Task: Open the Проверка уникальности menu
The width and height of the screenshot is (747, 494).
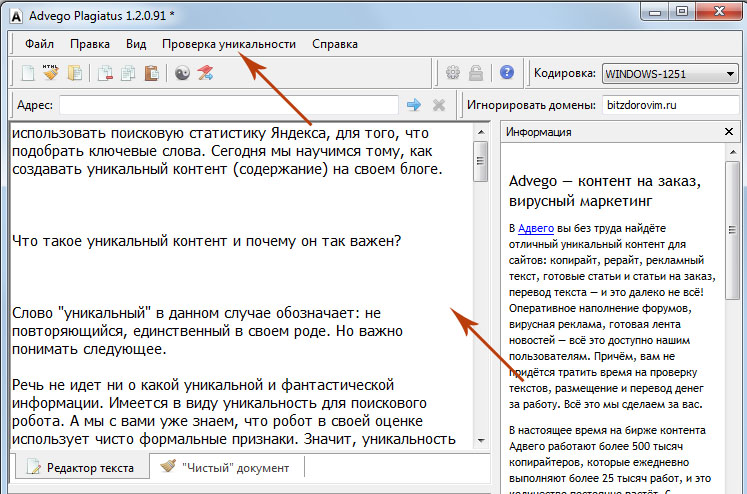Action: pos(229,44)
